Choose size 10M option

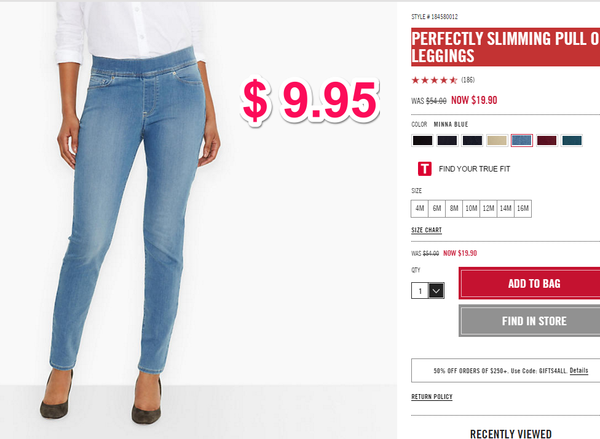pos(471,209)
